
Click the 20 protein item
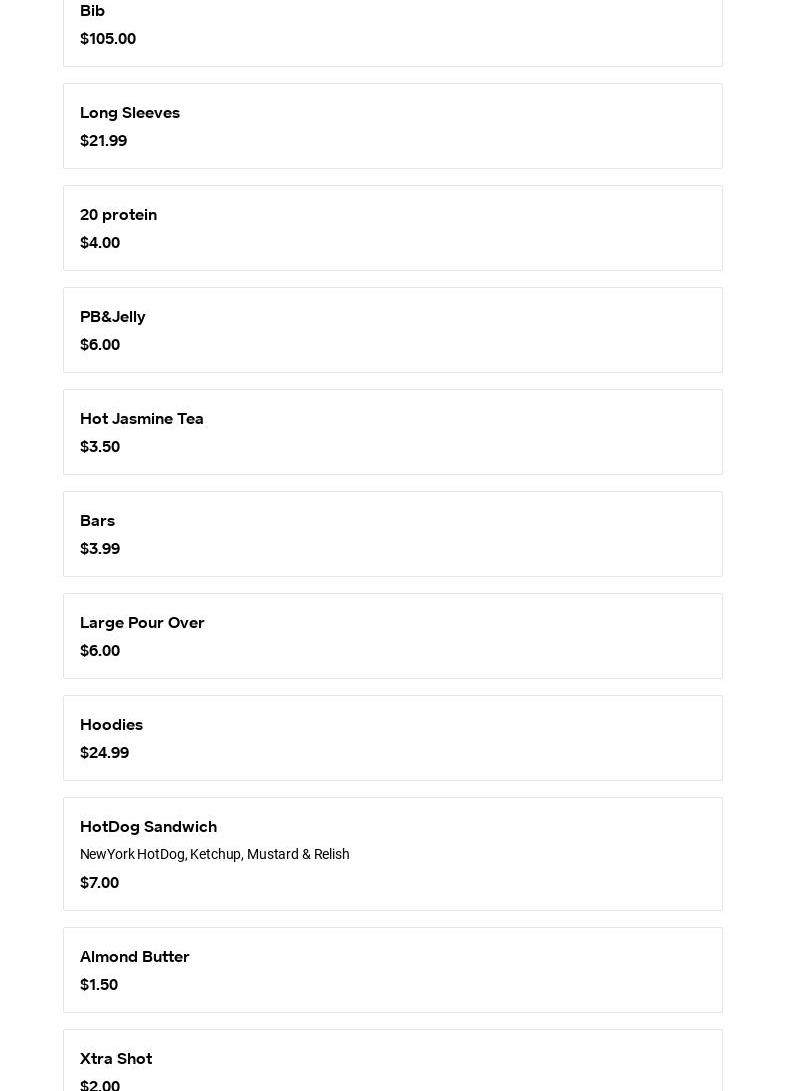[x=392, y=228]
